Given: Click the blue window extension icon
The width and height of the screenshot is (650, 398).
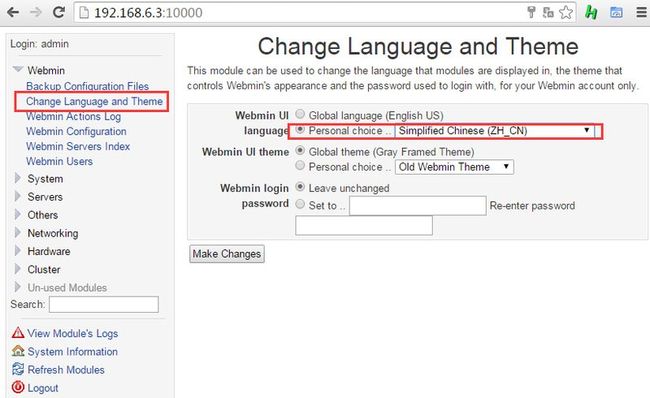Looking at the screenshot, I should point(616,12).
